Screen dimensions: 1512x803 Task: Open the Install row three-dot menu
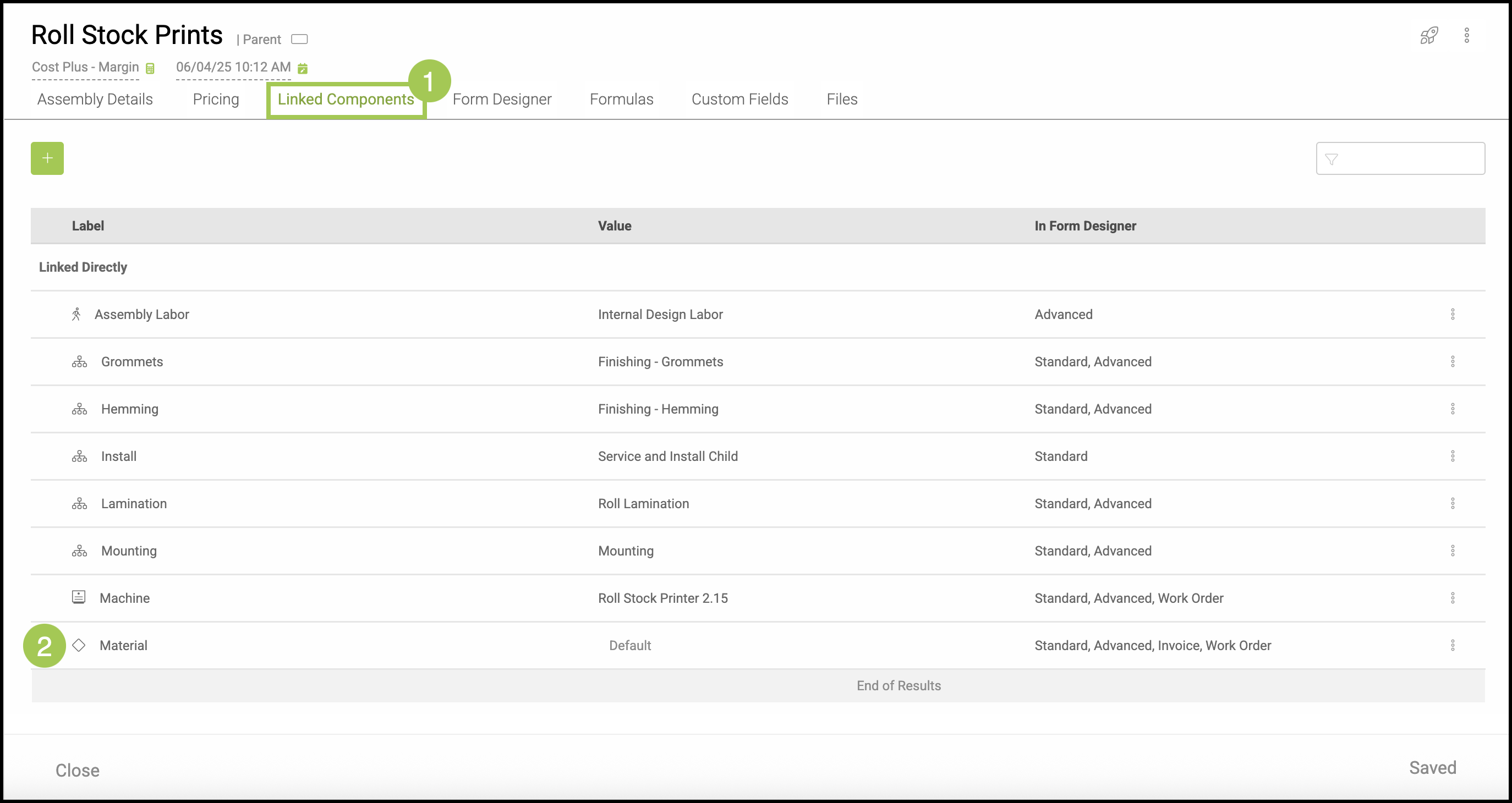click(x=1452, y=457)
